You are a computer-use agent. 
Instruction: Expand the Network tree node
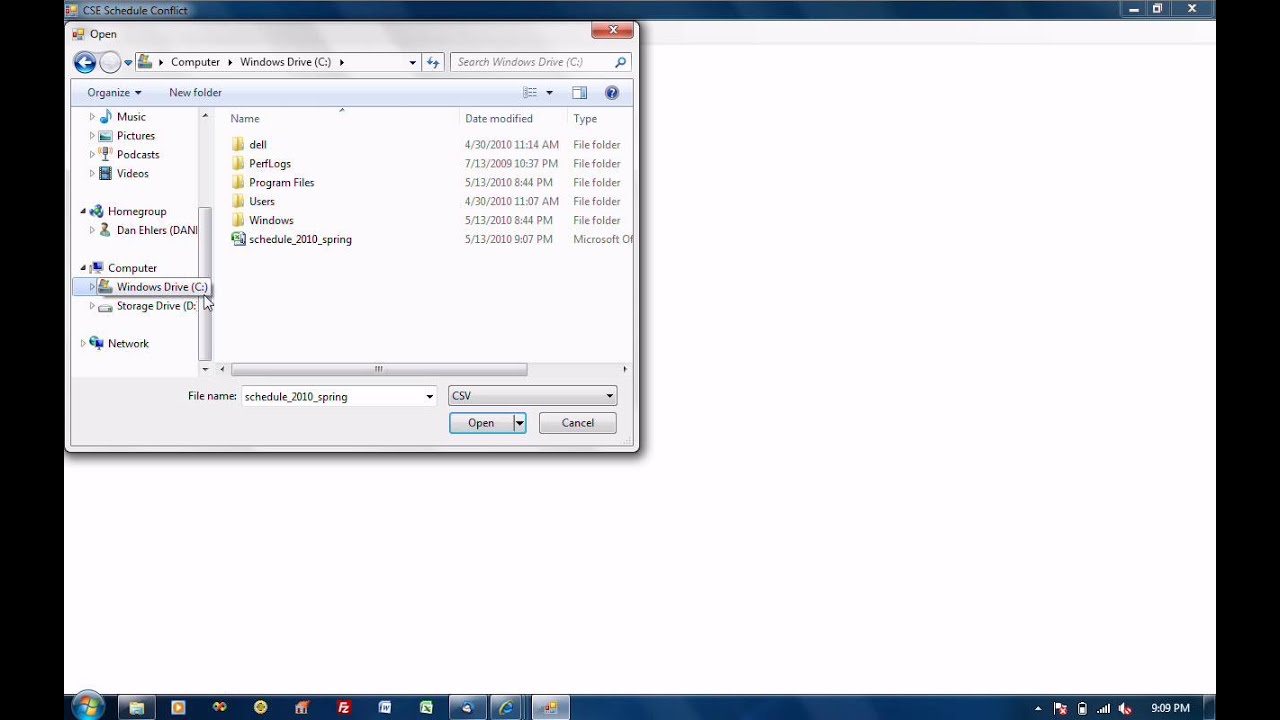[x=83, y=344]
